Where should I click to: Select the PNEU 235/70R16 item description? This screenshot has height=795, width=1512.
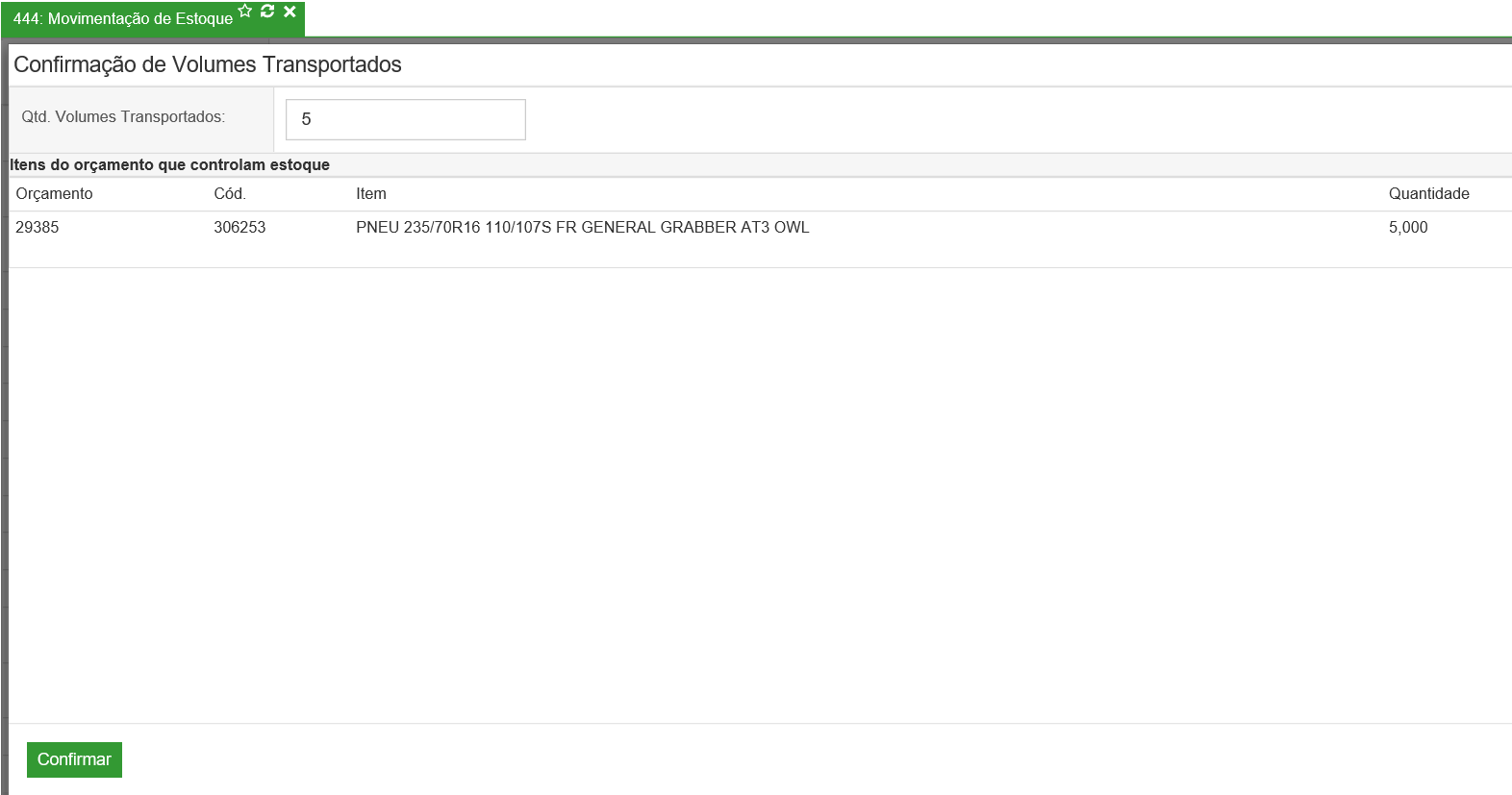pyautogui.click(x=583, y=227)
